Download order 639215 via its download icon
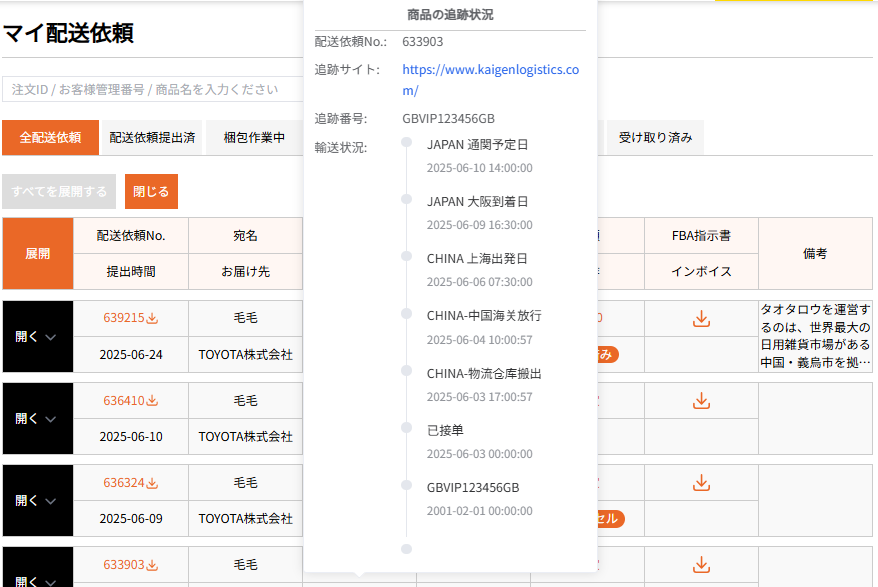 (x=152, y=318)
